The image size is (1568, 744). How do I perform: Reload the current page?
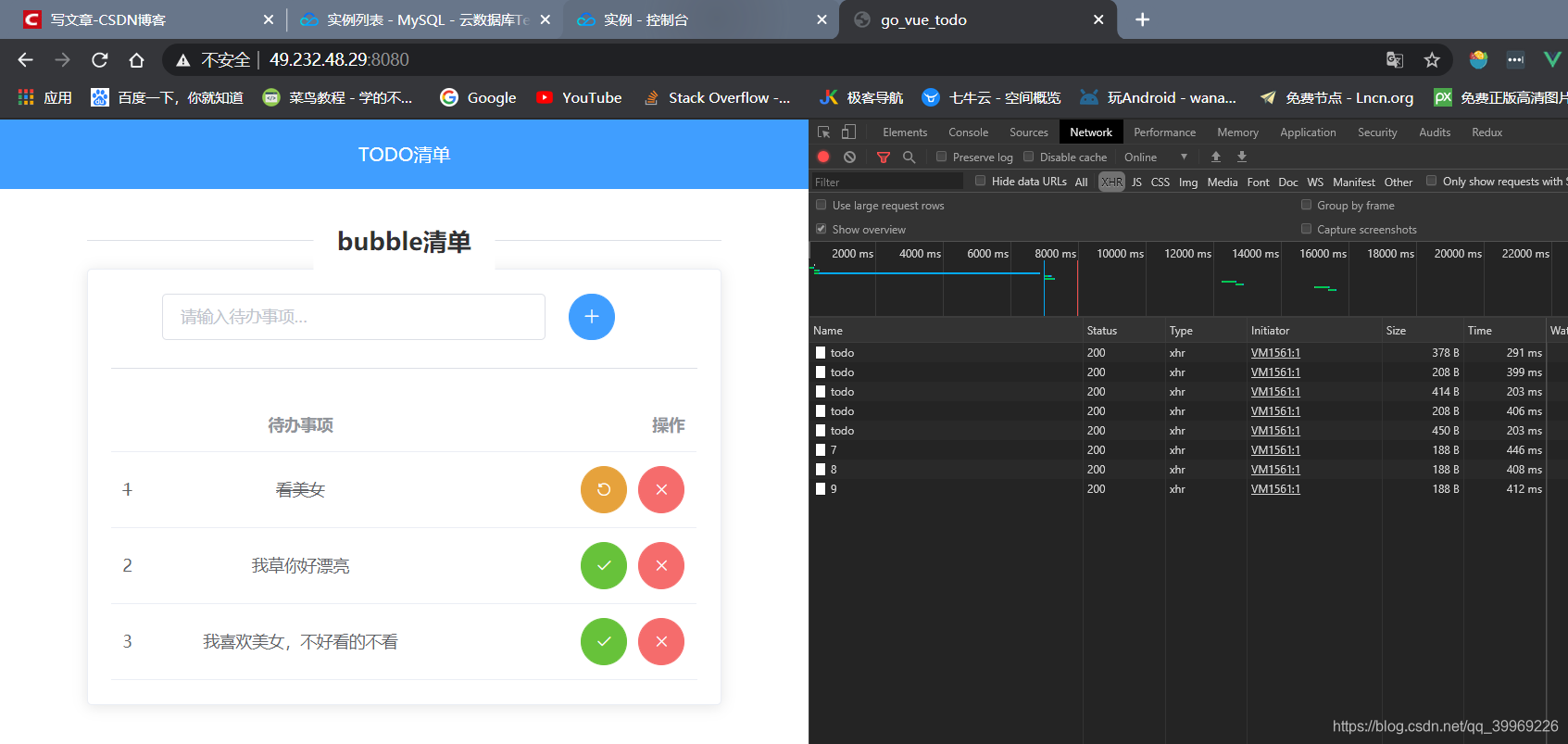[x=100, y=60]
